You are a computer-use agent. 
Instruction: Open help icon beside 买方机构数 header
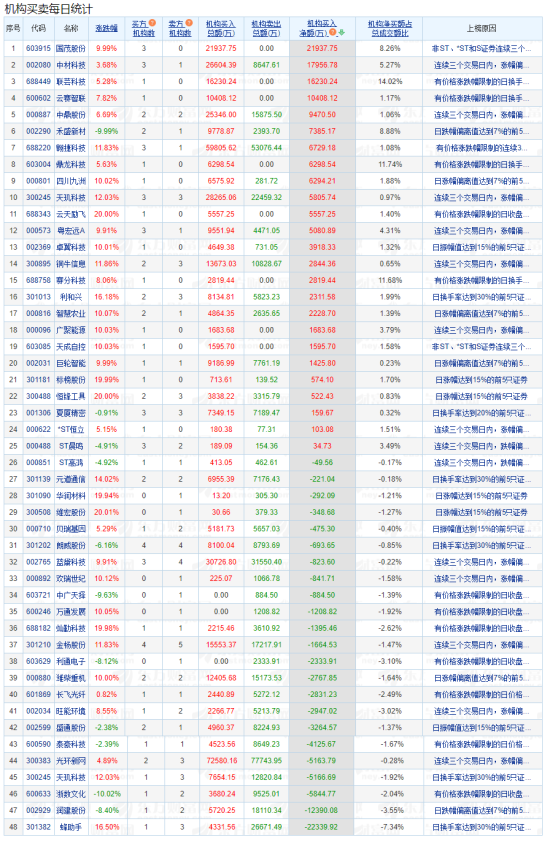[x=152, y=23]
